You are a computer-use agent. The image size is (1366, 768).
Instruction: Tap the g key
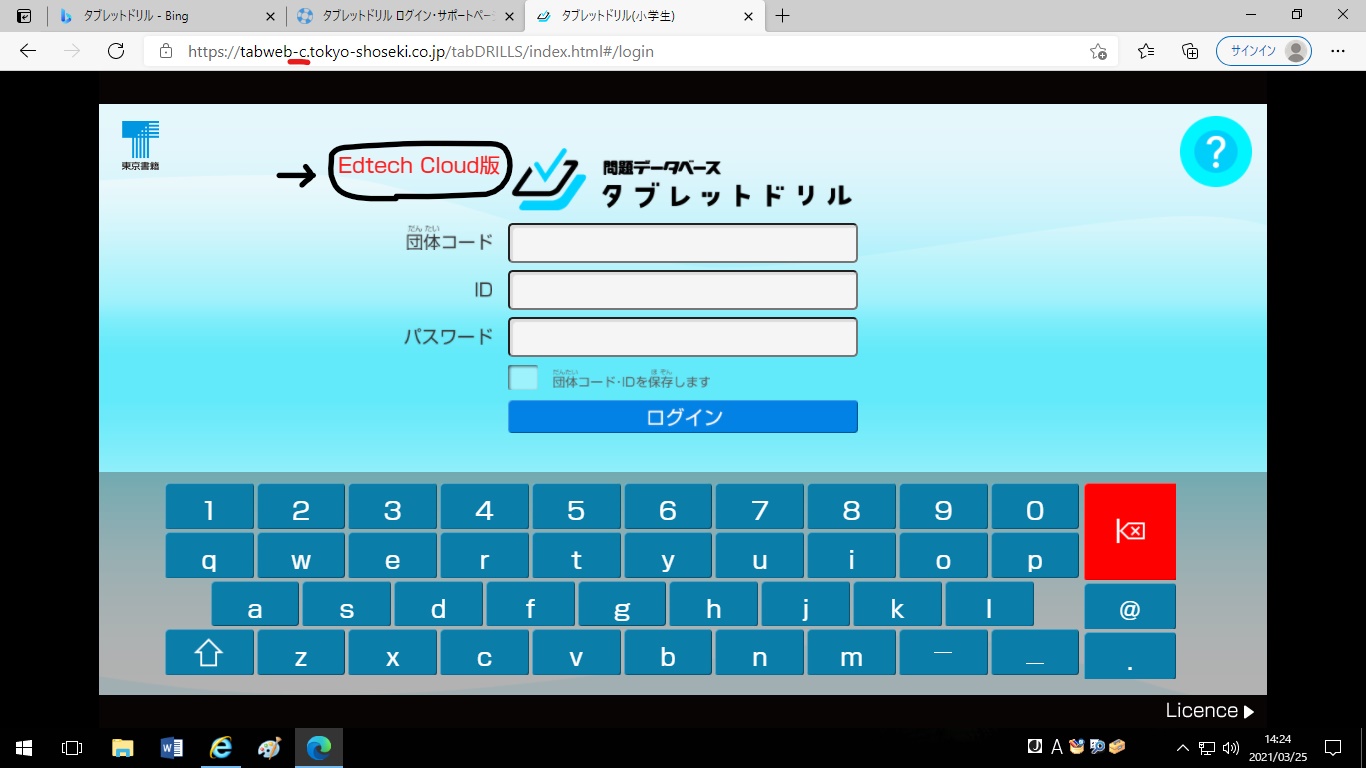(622, 606)
